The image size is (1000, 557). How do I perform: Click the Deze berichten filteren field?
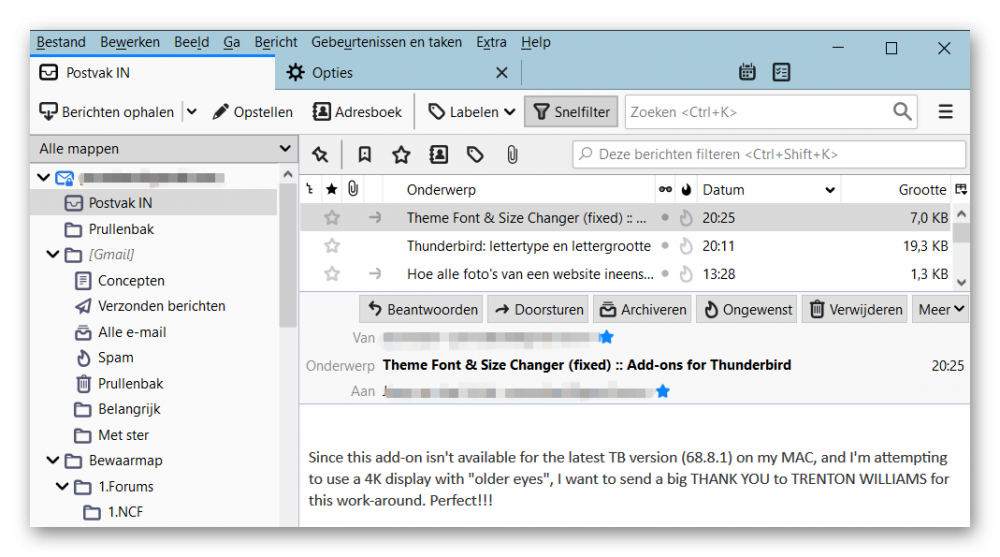pos(769,154)
